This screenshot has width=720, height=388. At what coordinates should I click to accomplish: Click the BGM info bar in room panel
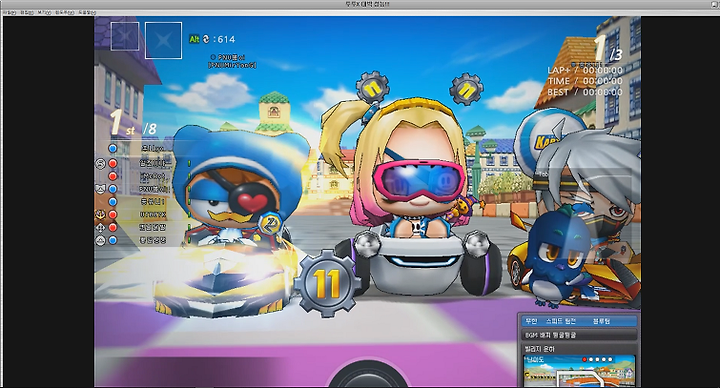579,335
